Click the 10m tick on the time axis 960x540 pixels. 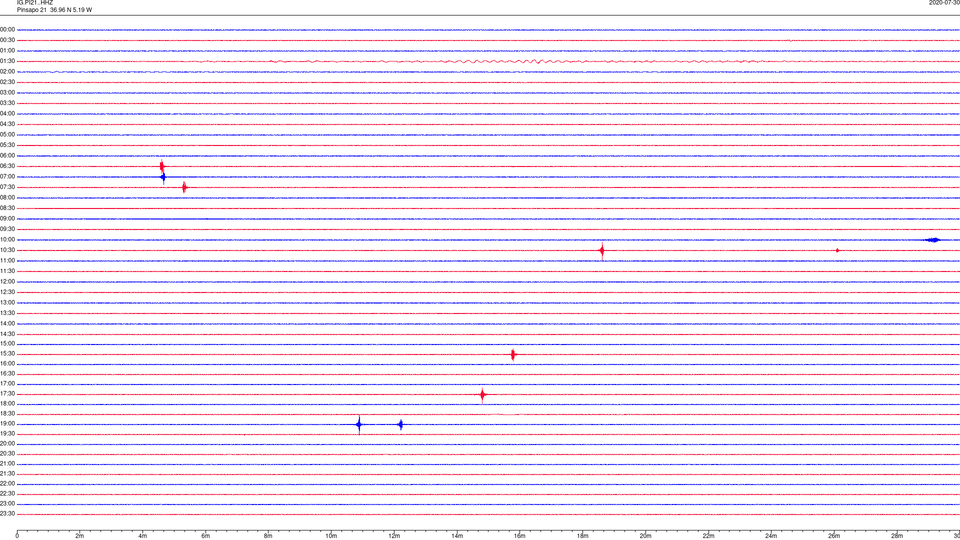(x=331, y=536)
